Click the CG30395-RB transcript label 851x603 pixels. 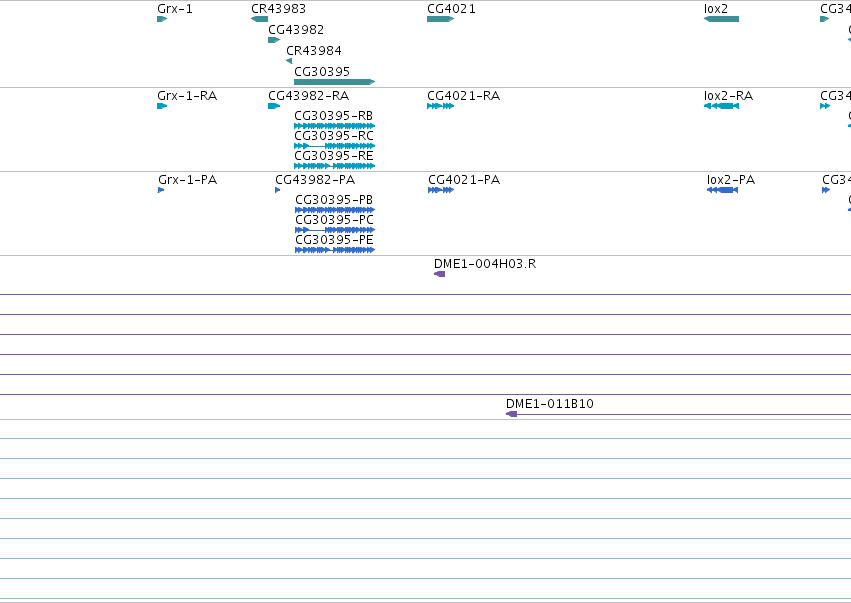click(334, 116)
